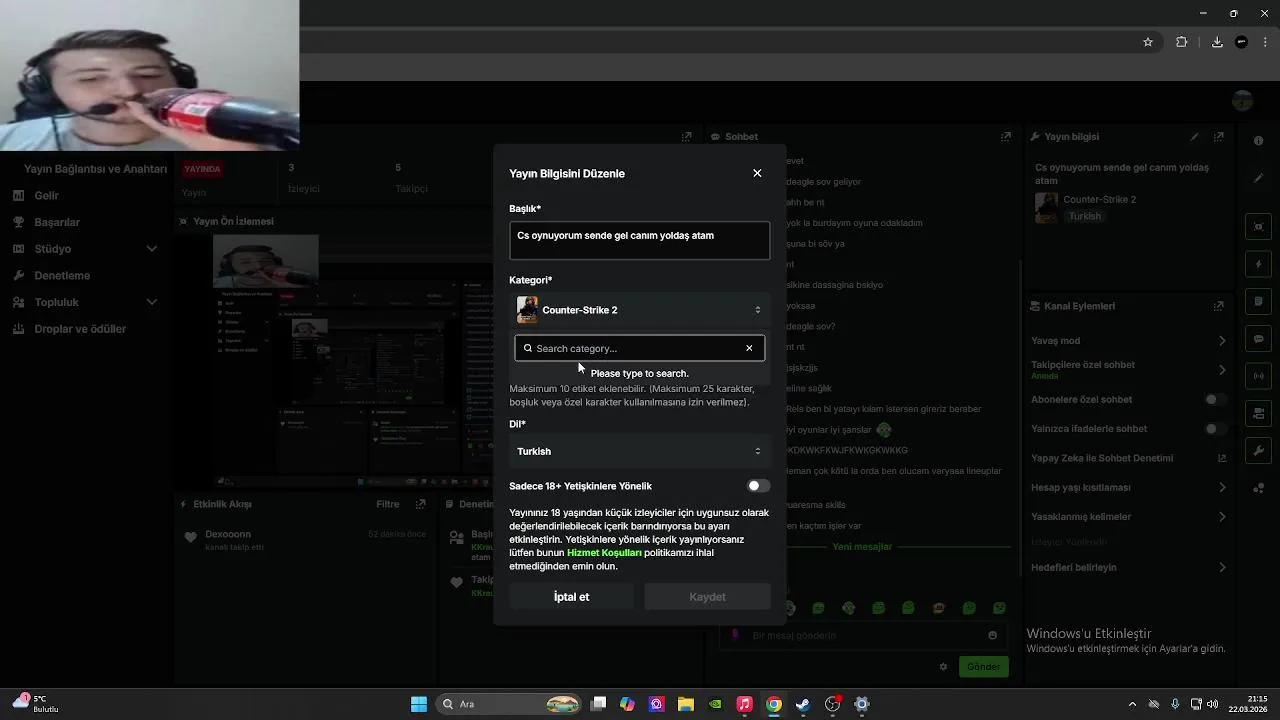Click the document icon in right rail
Screen dimensions: 1280x720
[1259, 301]
